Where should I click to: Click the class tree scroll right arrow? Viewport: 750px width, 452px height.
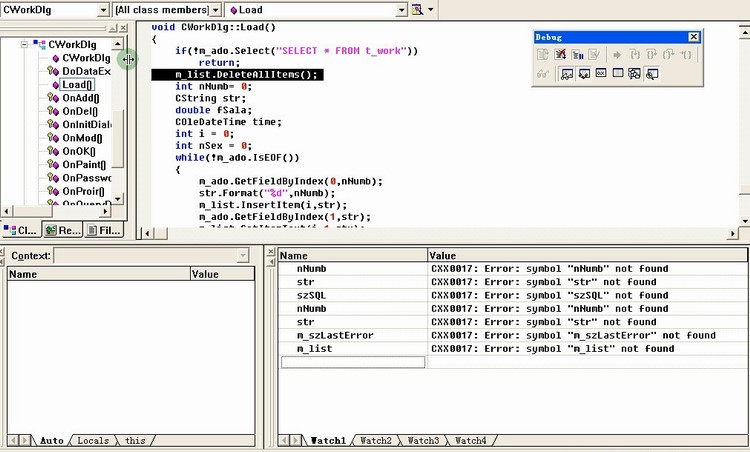point(106,210)
